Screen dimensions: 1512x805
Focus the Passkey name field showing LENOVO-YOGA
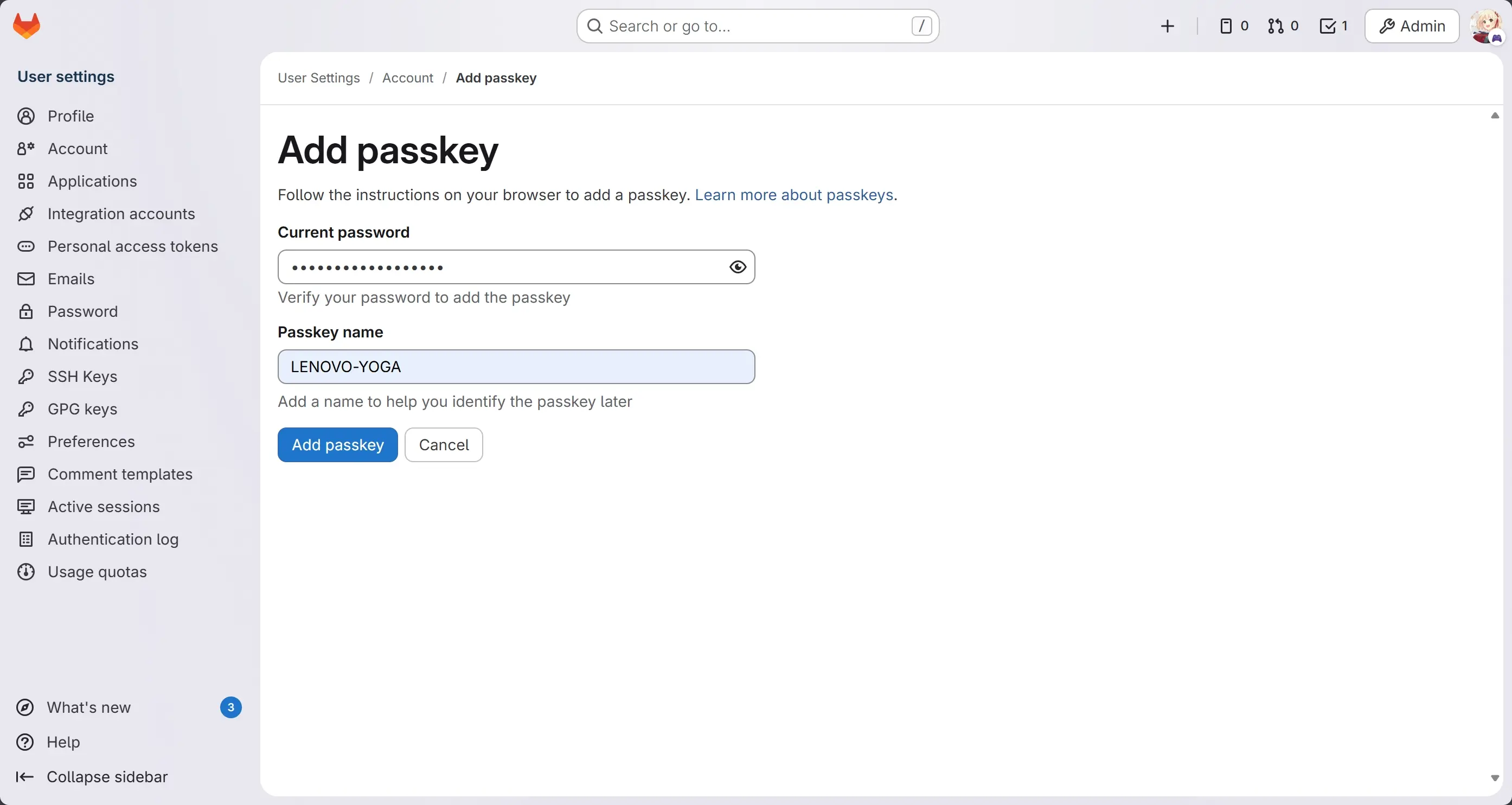(x=516, y=366)
